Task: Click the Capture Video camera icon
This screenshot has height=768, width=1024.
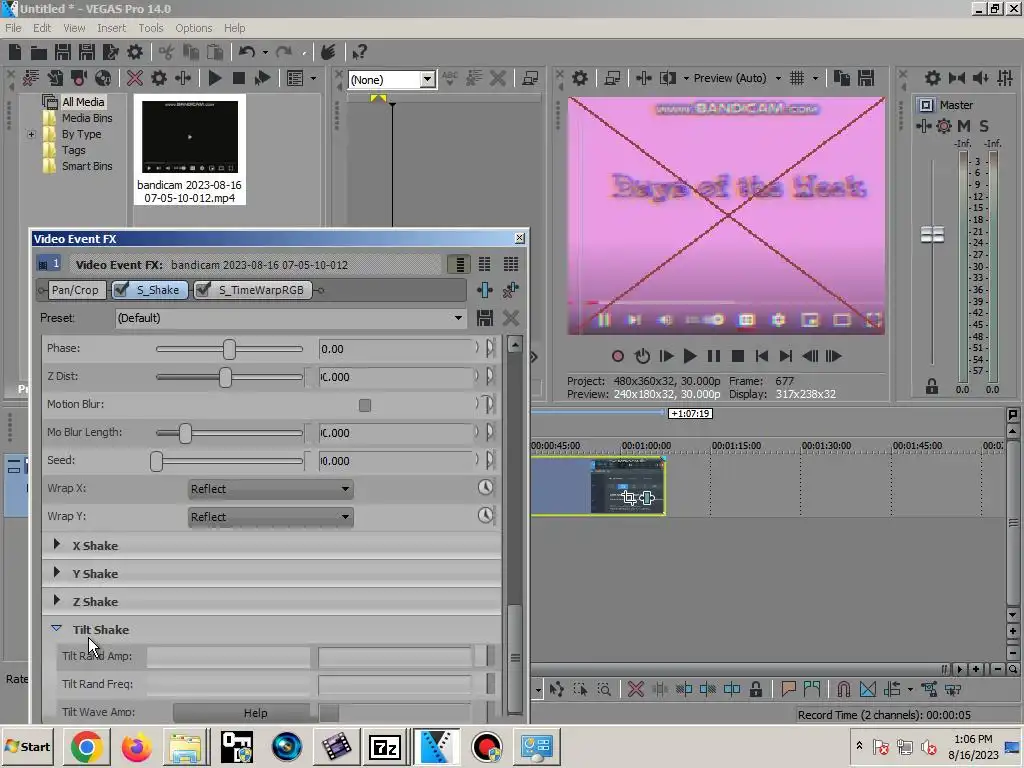Action: pyautogui.click(x=79, y=78)
